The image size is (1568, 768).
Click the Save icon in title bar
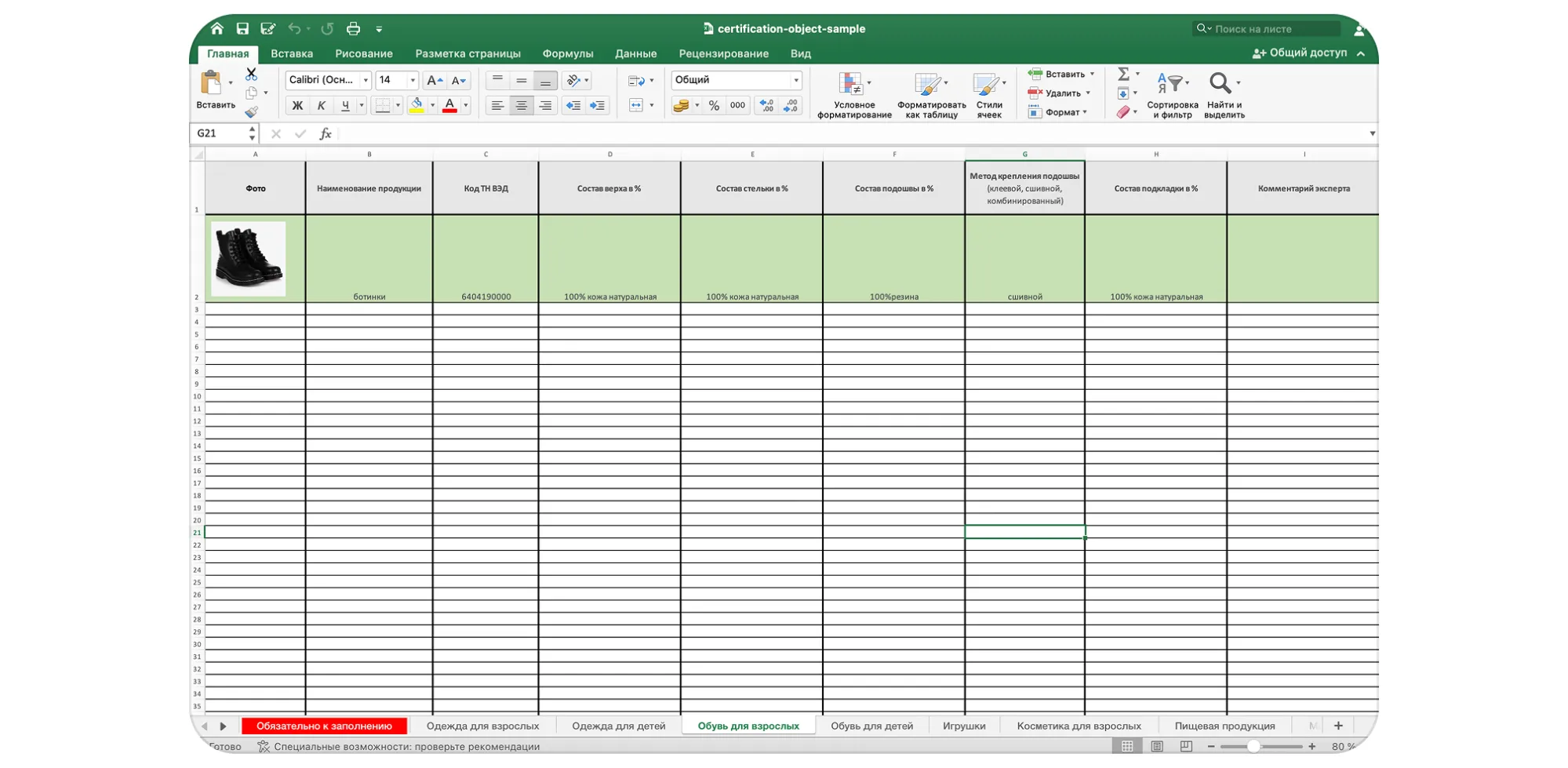click(x=242, y=29)
